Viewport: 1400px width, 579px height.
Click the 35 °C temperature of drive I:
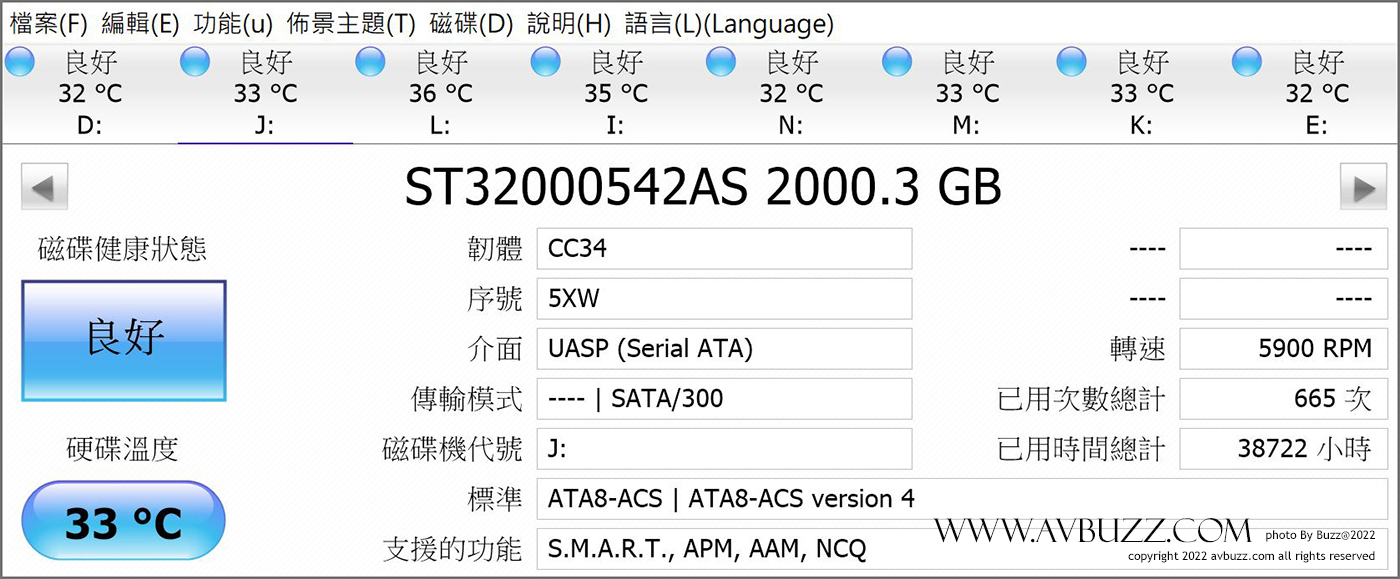(616, 94)
